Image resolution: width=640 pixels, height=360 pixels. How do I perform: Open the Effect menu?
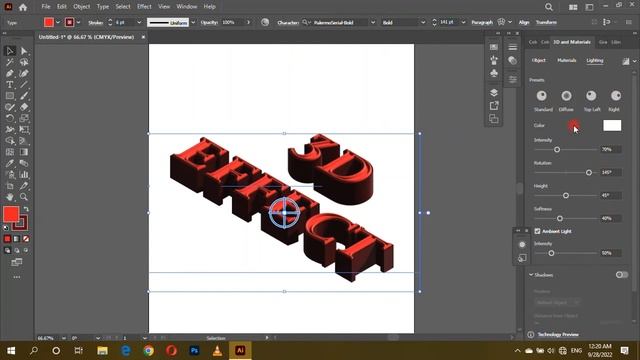tap(144, 7)
